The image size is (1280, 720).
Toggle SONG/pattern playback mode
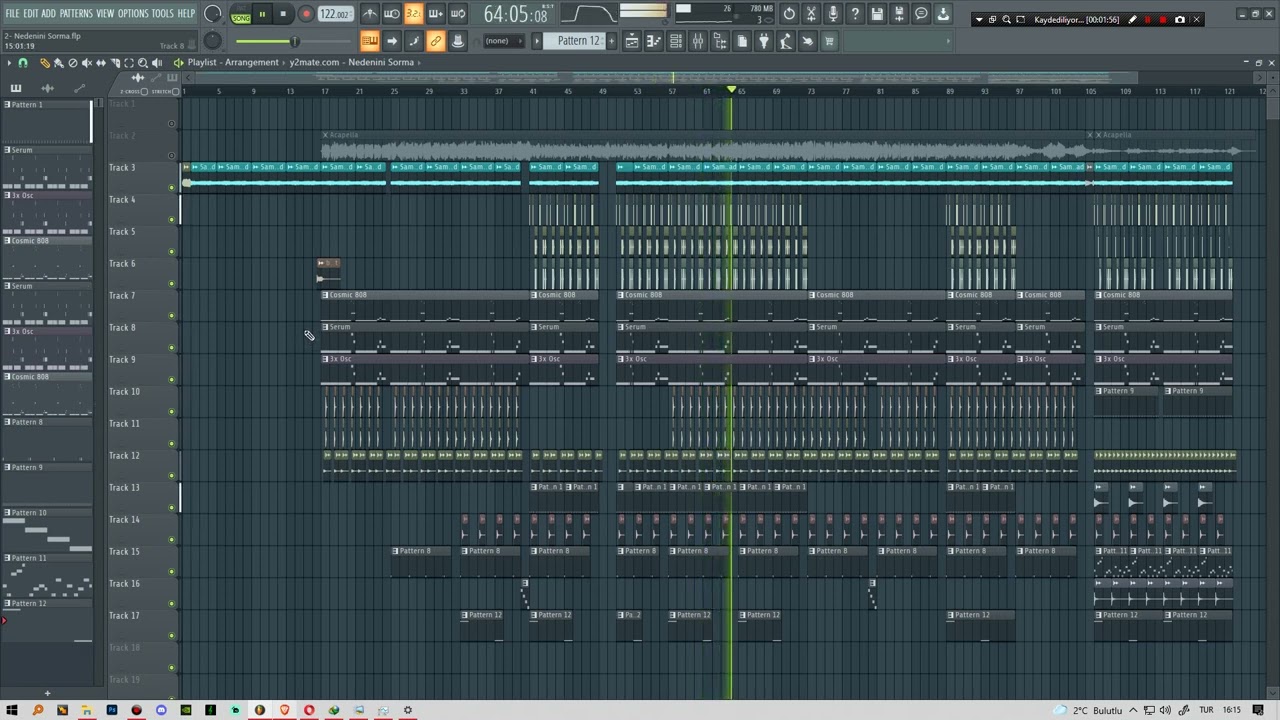click(241, 15)
